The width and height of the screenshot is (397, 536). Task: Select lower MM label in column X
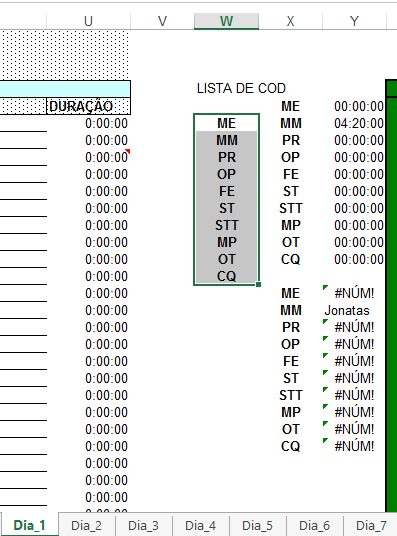point(291,310)
